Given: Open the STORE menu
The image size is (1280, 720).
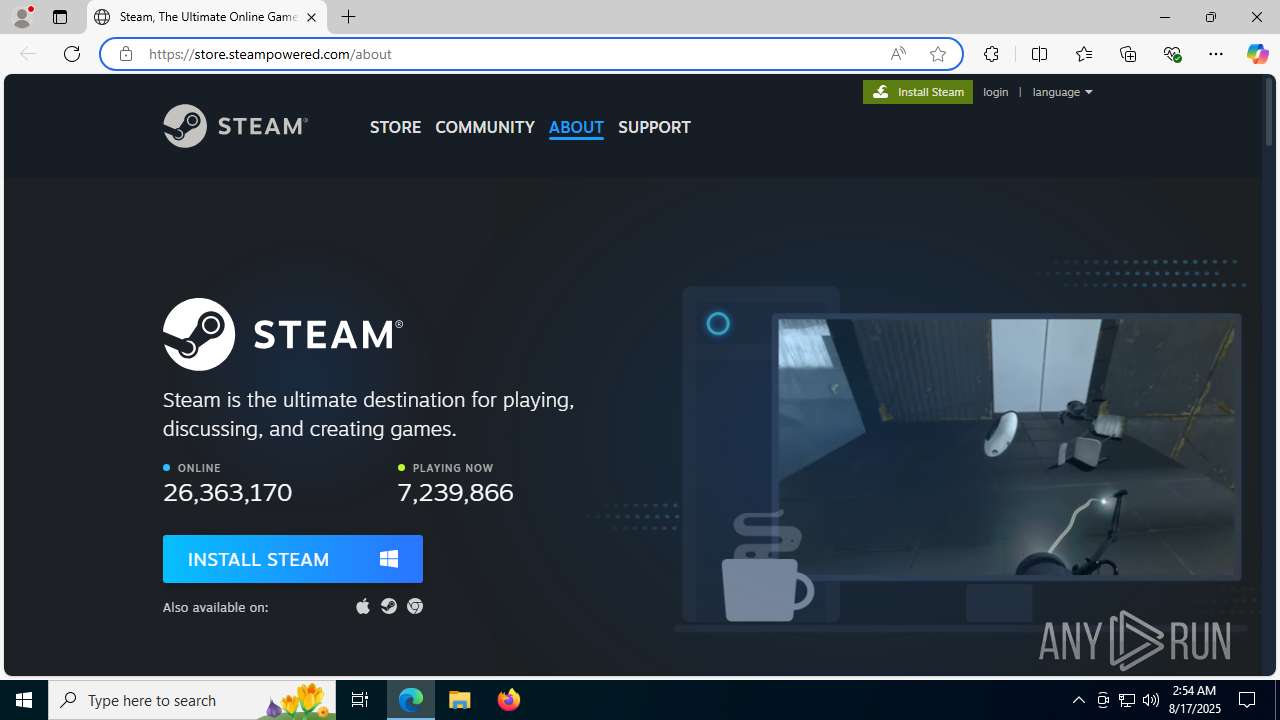Looking at the screenshot, I should [395, 127].
